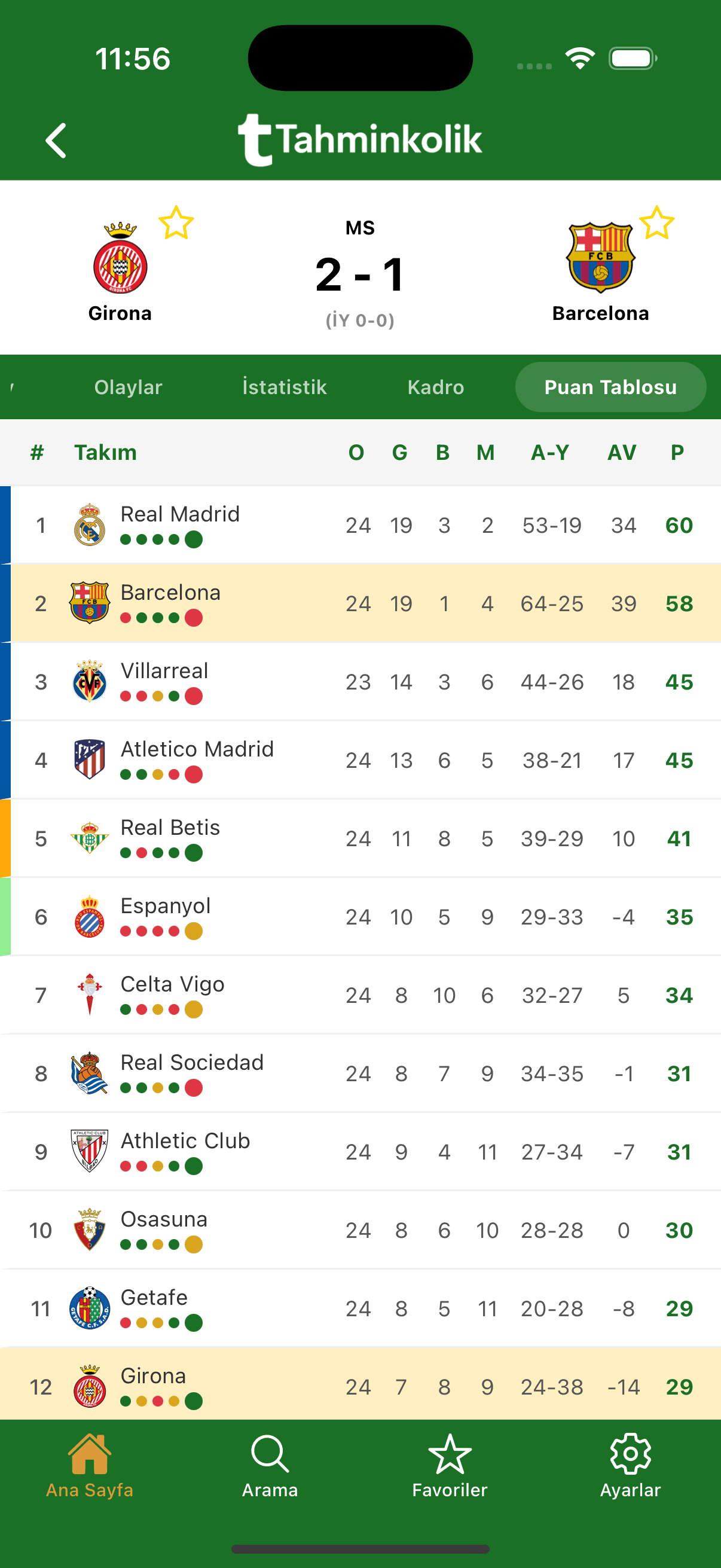Tap the Tahminkolik logo title
This screenshot has width=721, height=1568.
(x=360, y=140)
